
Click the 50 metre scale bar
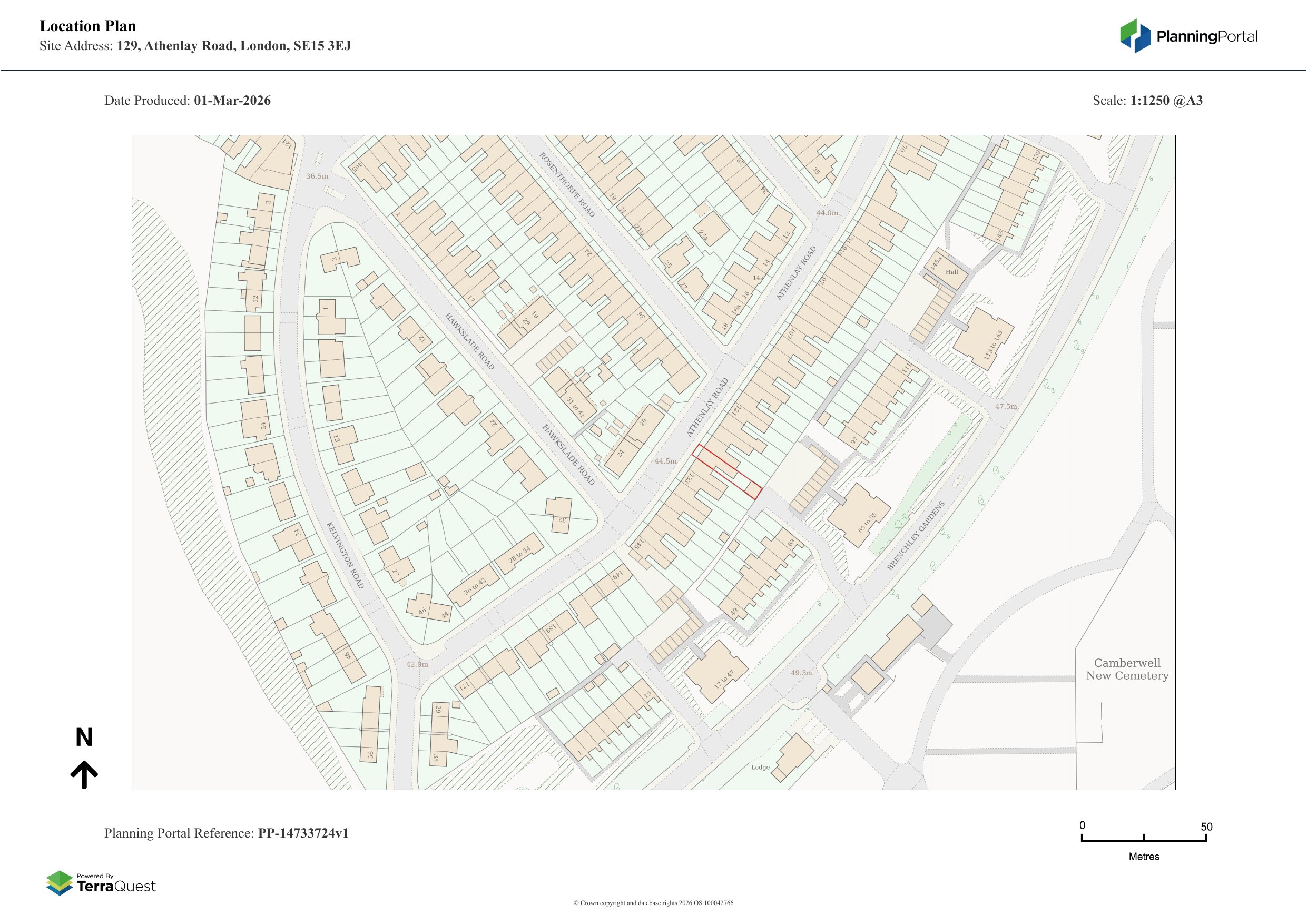pos(1144,840)
